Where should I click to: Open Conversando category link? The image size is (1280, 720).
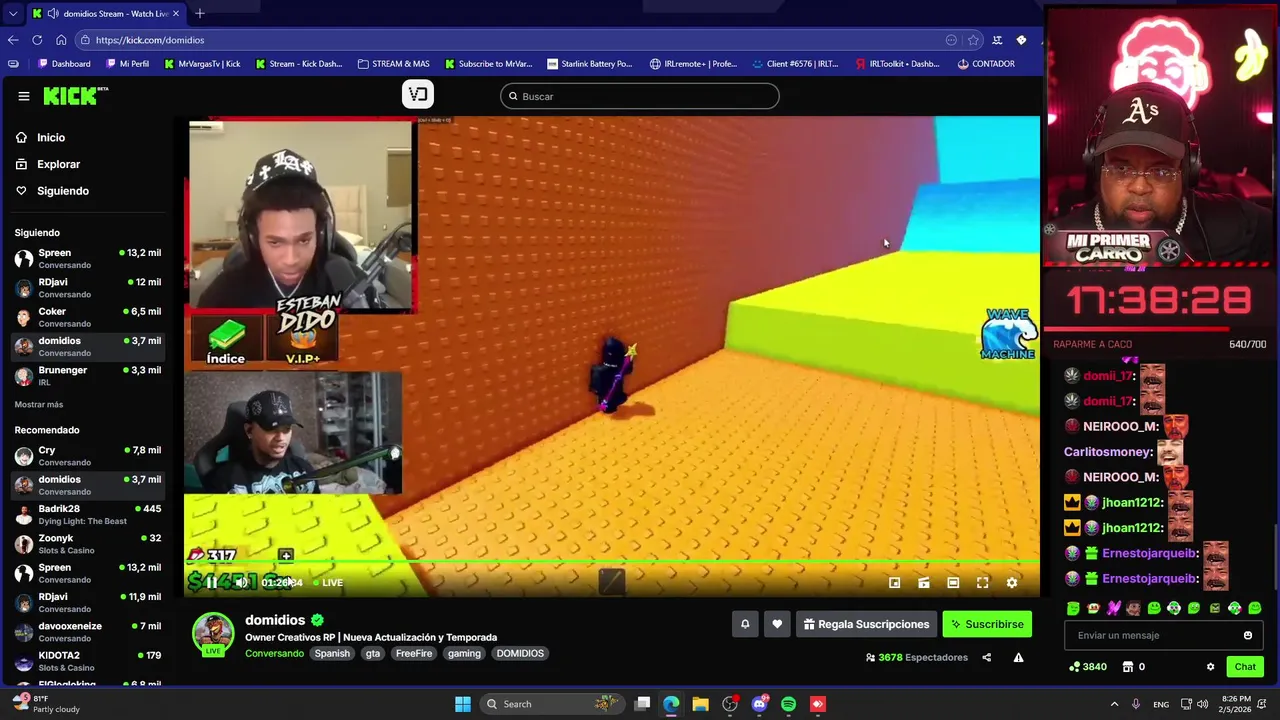click(x=274, y=653)
